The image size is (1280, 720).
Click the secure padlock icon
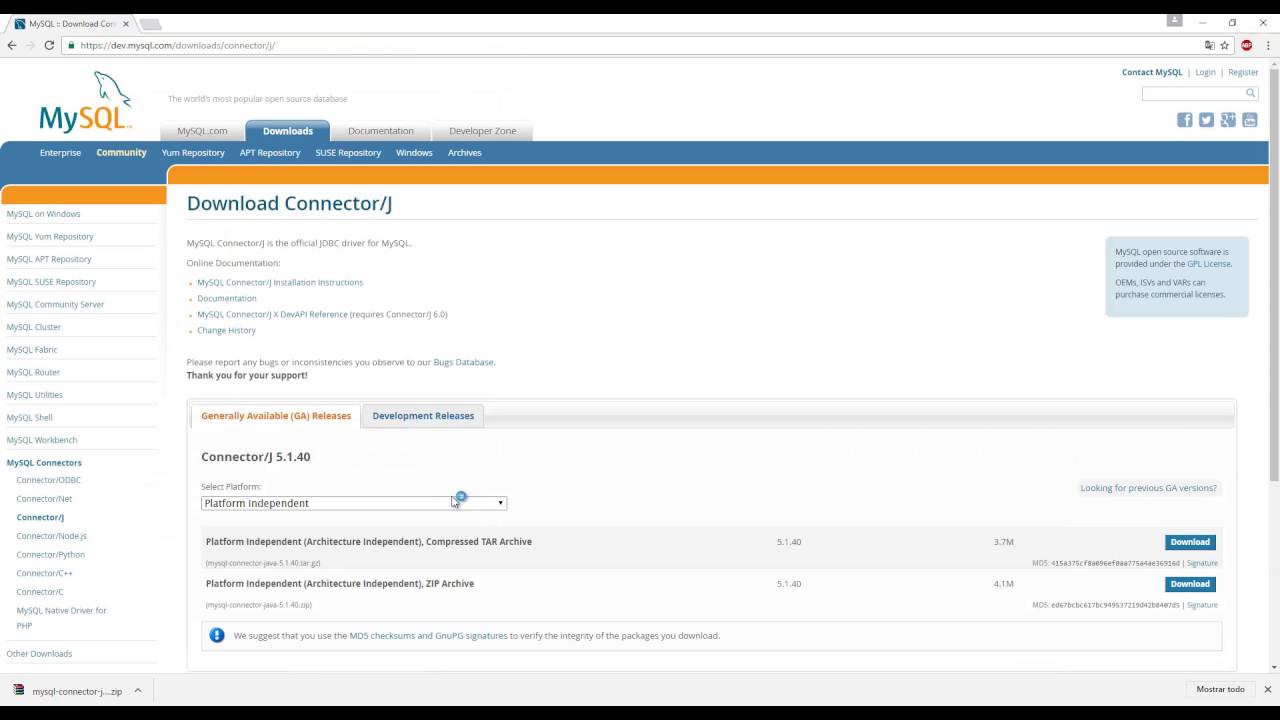tap(71, 45)
